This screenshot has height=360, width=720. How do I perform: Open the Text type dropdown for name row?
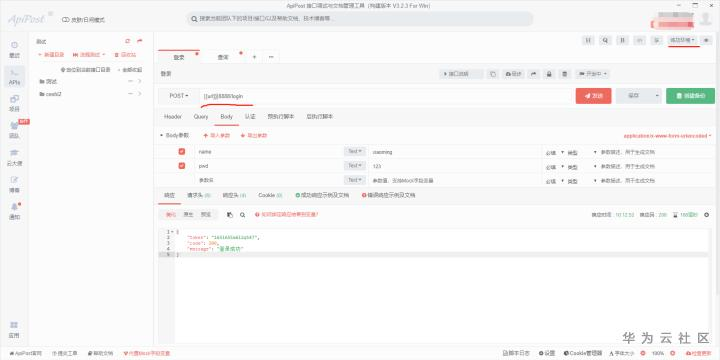tap(355, 152)
